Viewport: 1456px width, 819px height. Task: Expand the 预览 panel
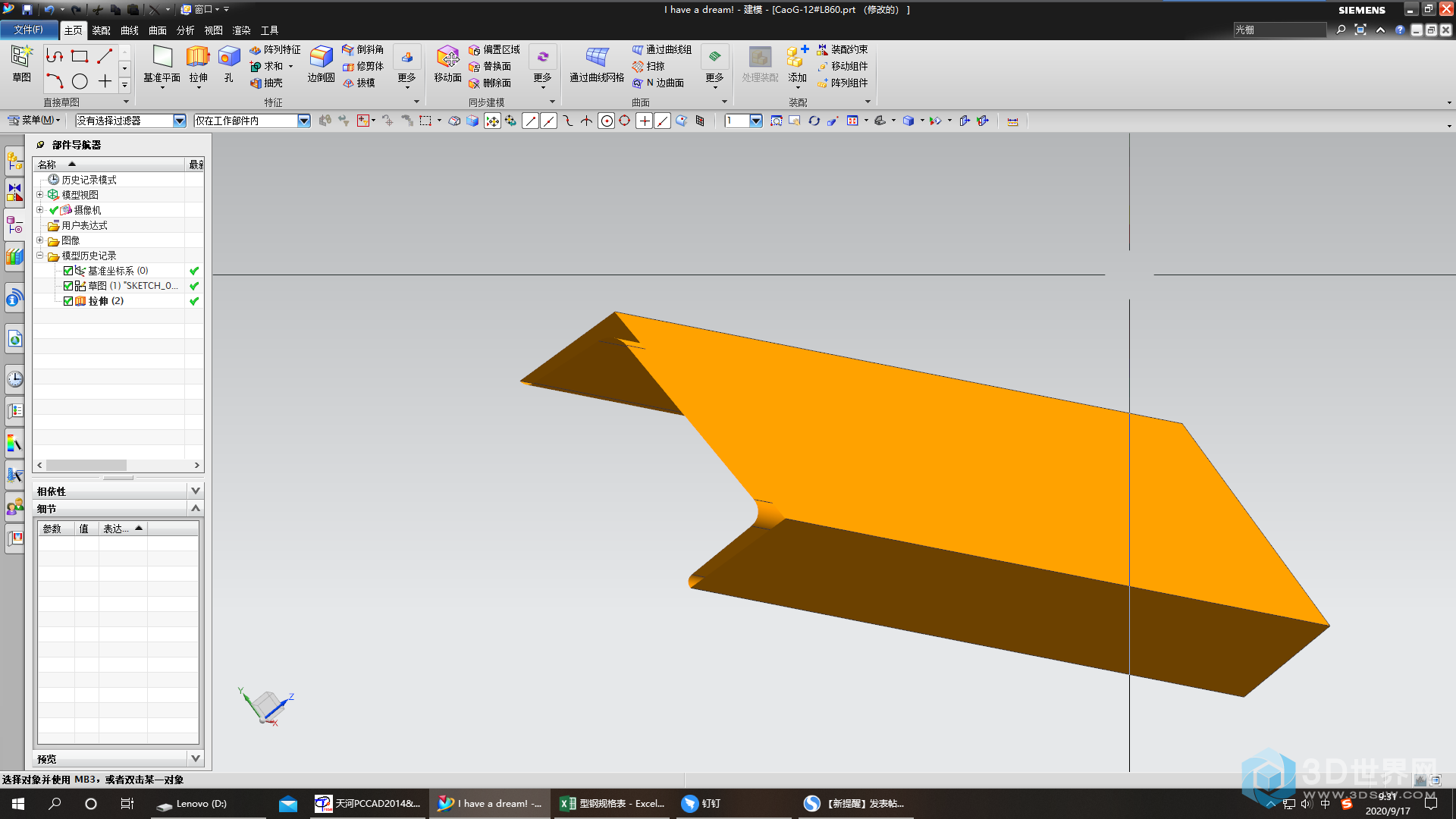(x=195, y=758)
